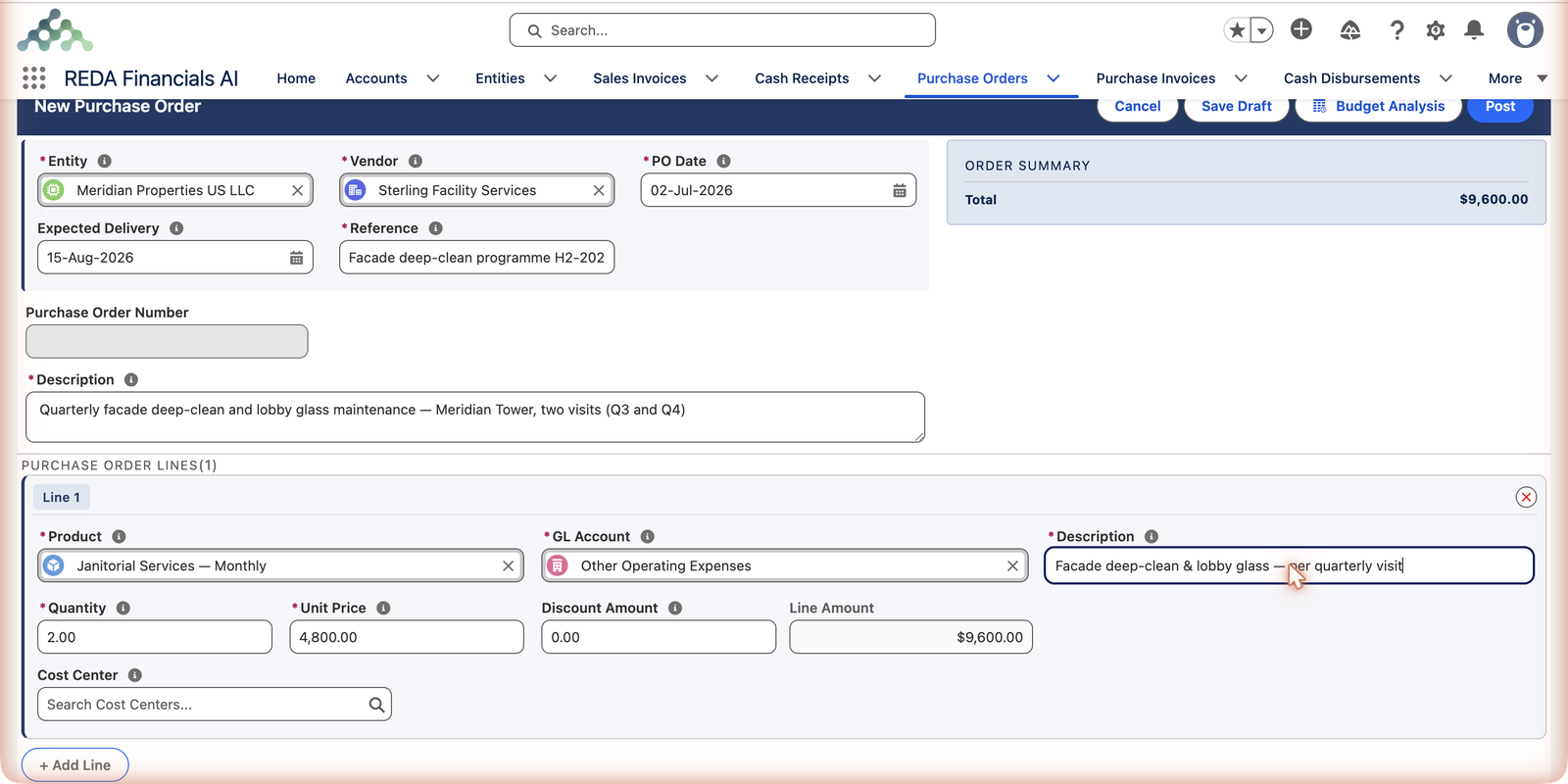Show info tooltip for Entity field

click(105, 161)
